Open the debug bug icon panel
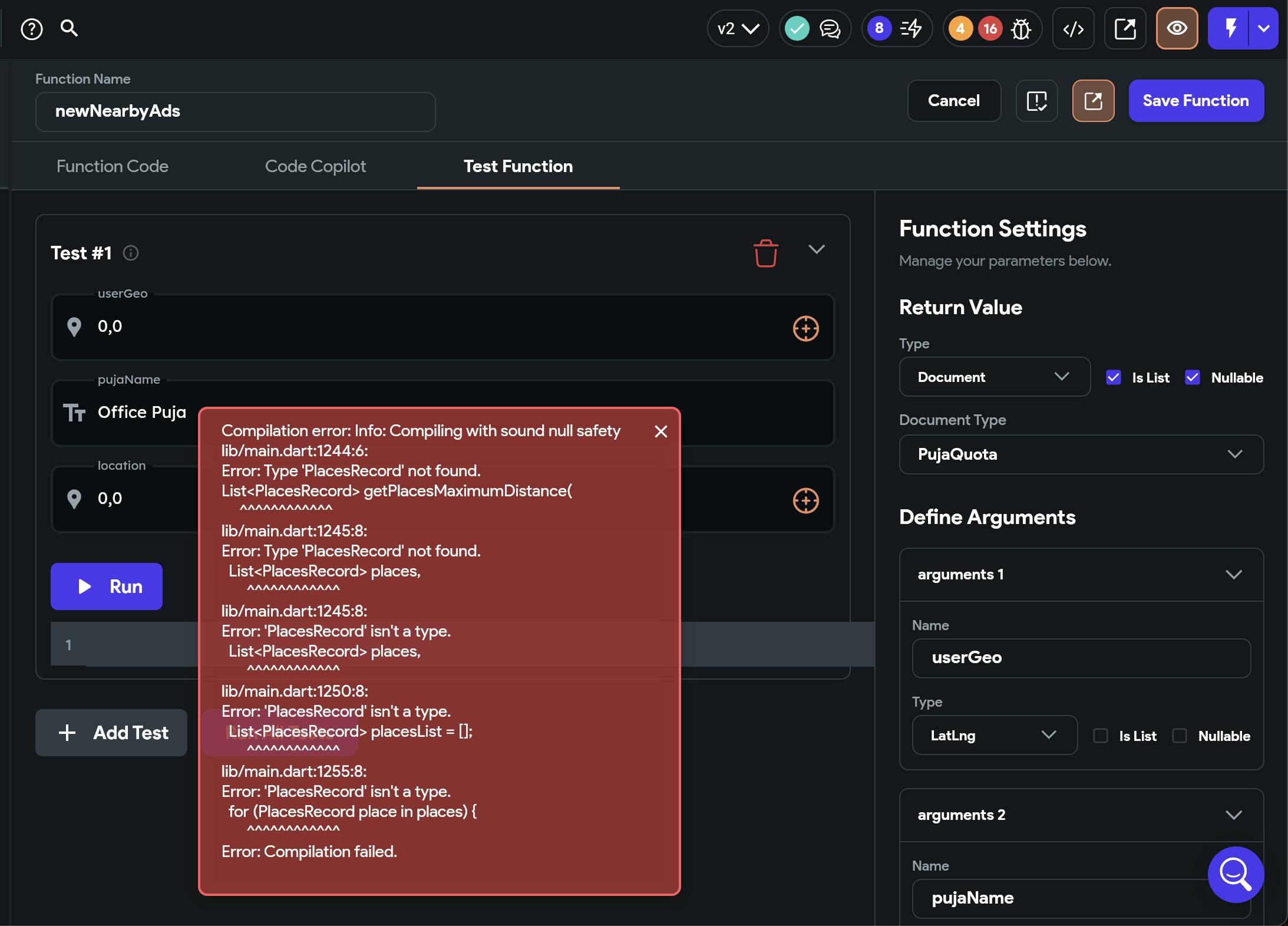 (x=1021, y=28)
